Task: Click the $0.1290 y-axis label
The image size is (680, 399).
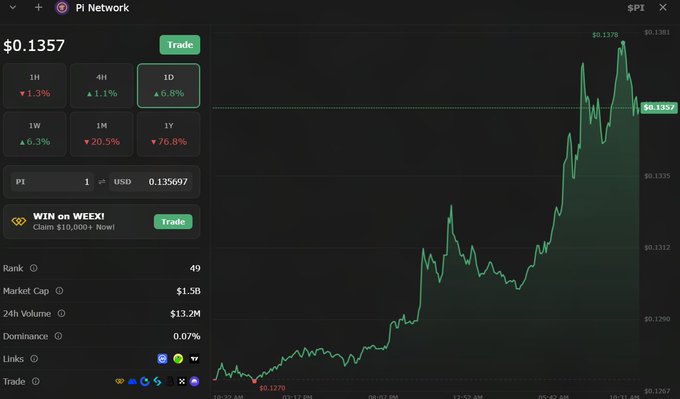Action: [x=657, y=319]
